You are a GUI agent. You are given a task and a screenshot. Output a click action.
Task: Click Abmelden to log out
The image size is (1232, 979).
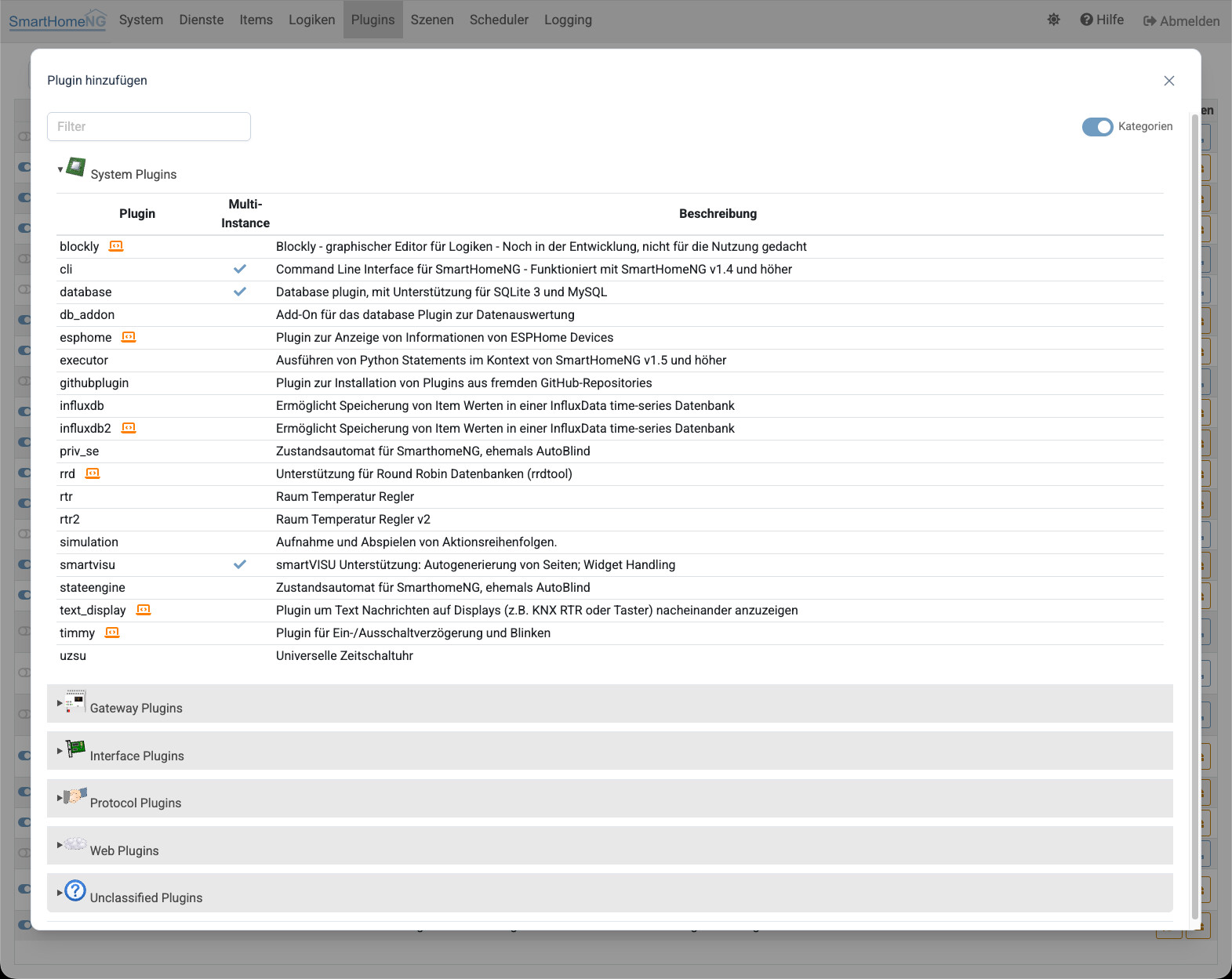(1182, 21)
